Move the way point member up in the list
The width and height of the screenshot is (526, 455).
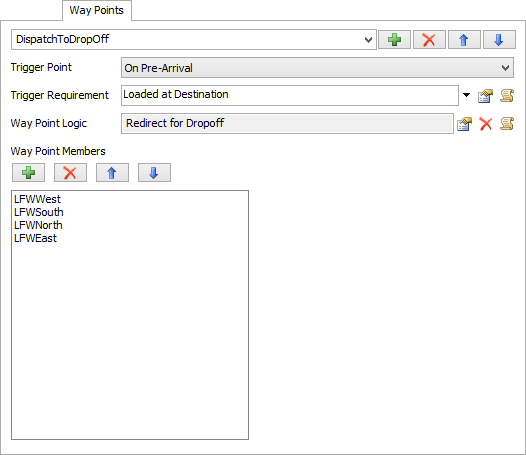point(112,172)
